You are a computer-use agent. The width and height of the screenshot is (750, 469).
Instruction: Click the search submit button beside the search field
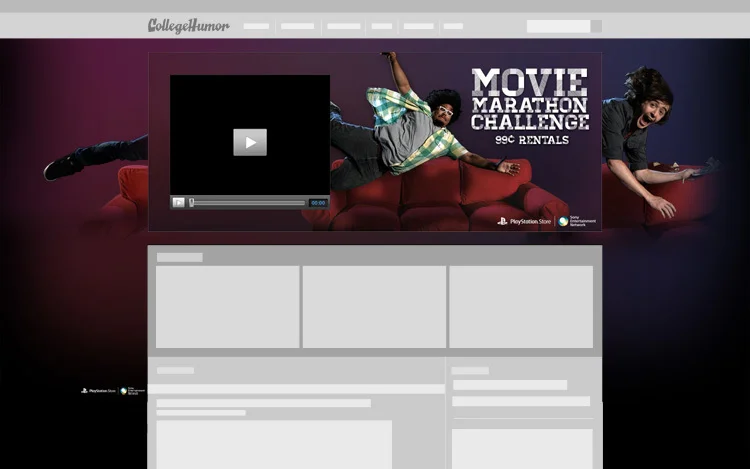596,26
